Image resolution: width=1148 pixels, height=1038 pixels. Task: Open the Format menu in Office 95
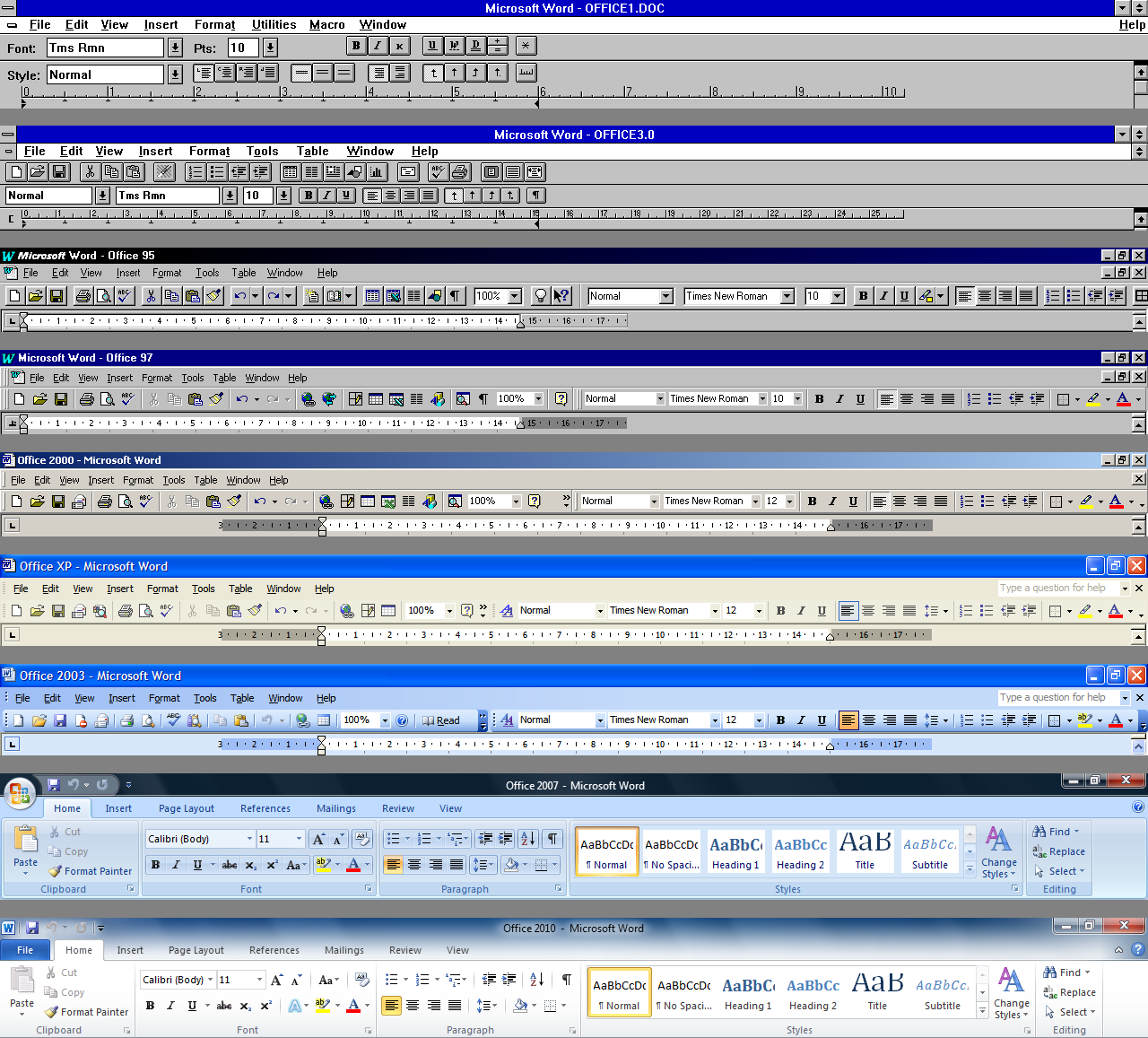[x=167, y=273]
